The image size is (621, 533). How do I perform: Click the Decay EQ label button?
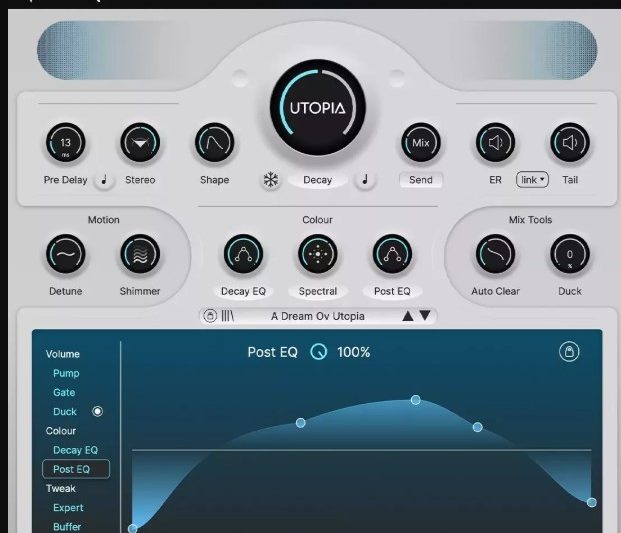(243, 291)
